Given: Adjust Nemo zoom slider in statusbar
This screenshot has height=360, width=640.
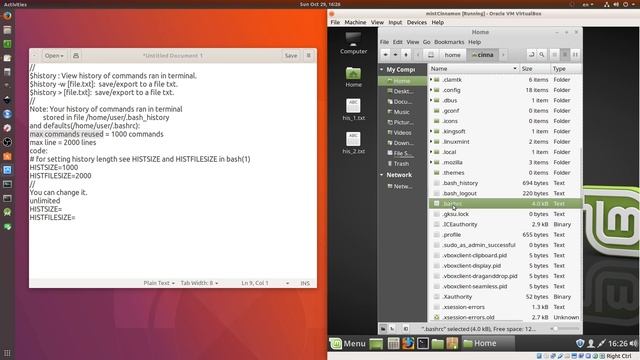Looking at the screenshot, I should (566, 329).
